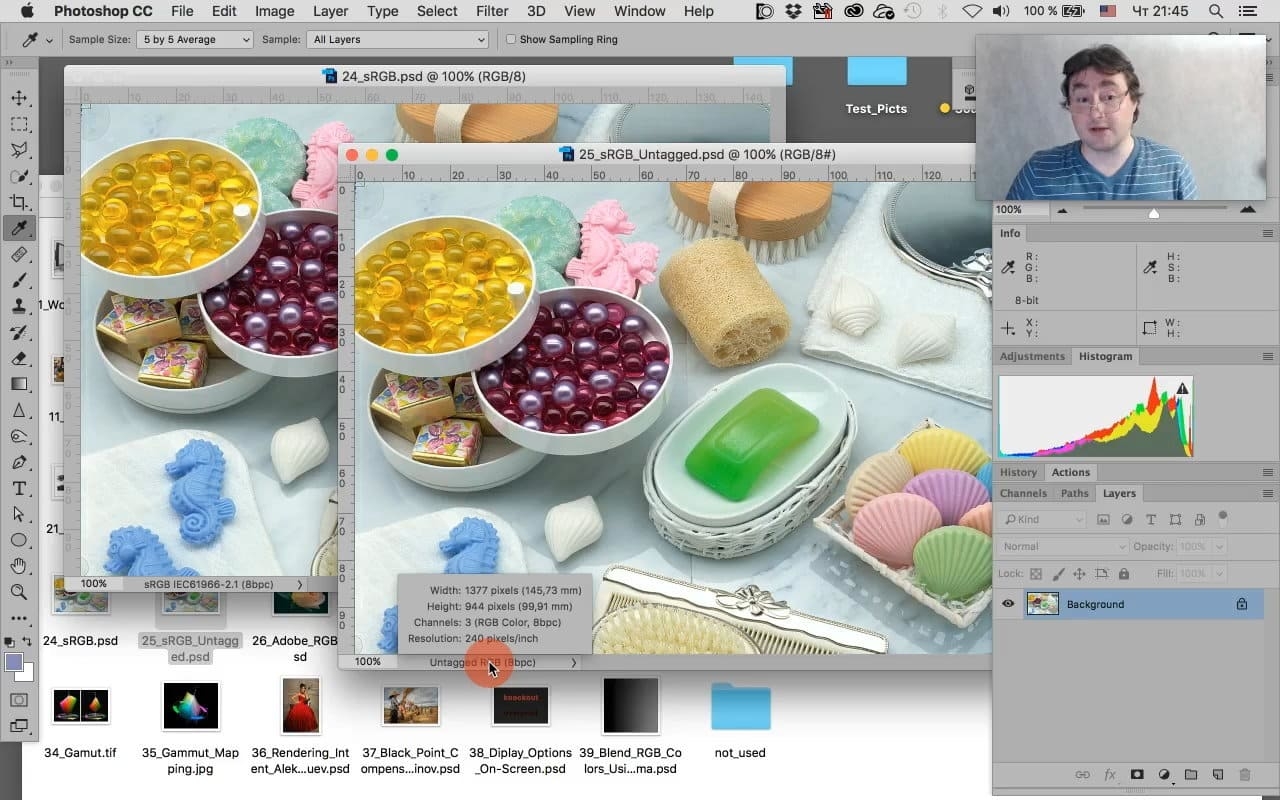This screenshot has width=1280, height=800.
Task: Select the Polygonal Lasso tool
Action: (19, 150)
